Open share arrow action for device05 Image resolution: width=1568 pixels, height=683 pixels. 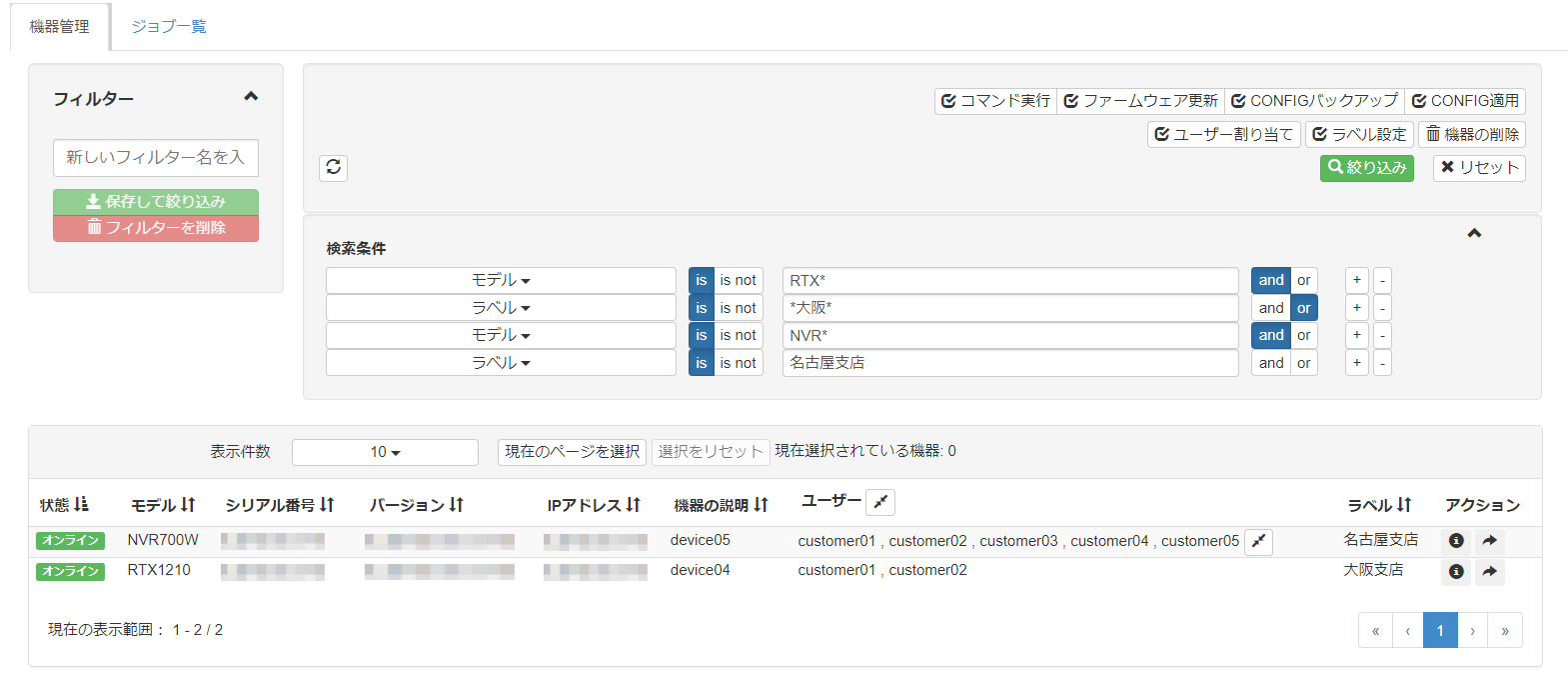[x=1489, y=541]
